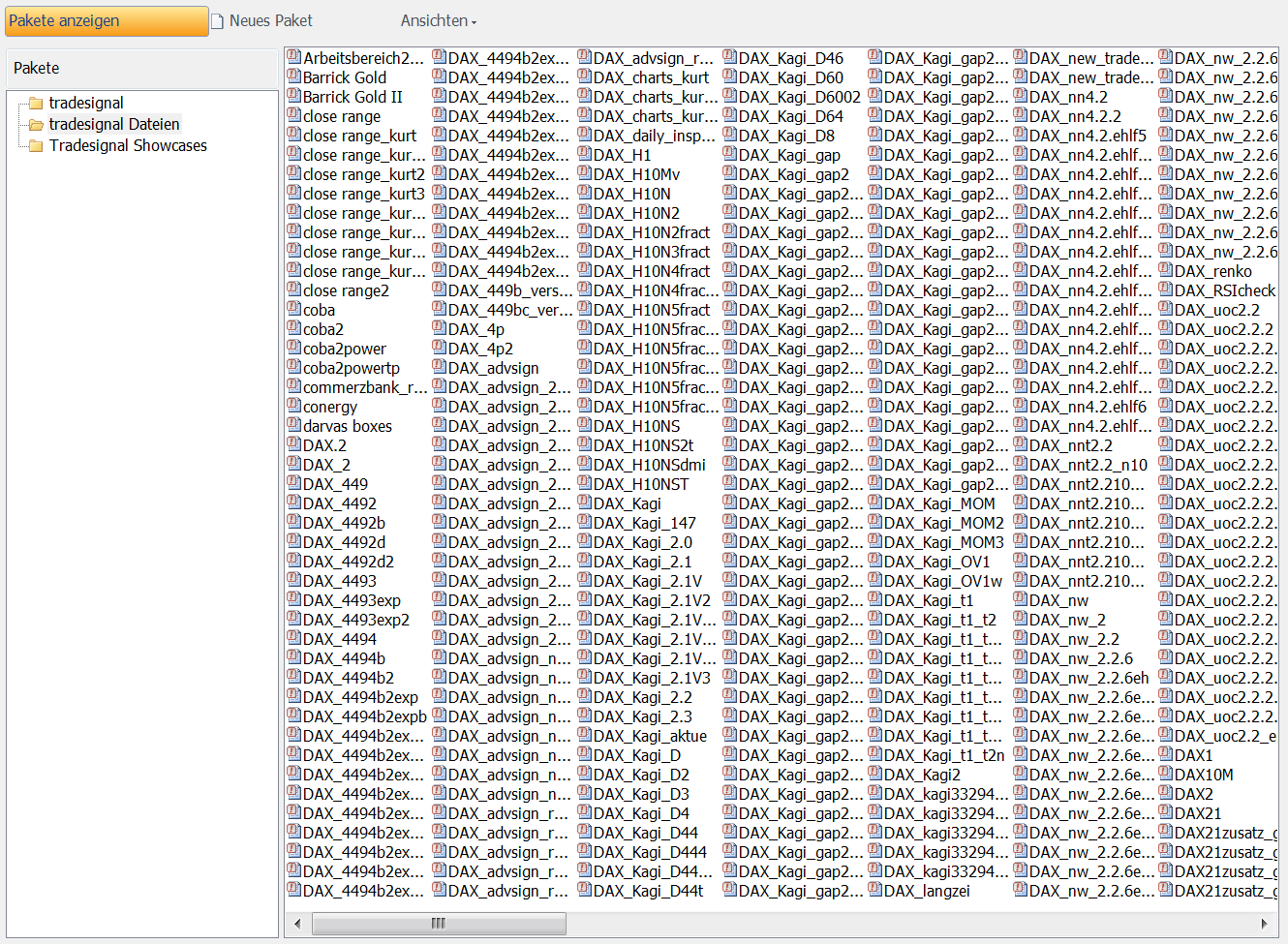Screen dimensions: 1288x944
Task: Click the DAX_Kagi_D46 entry
Action: pyautogui.click(x=791, y=58)
